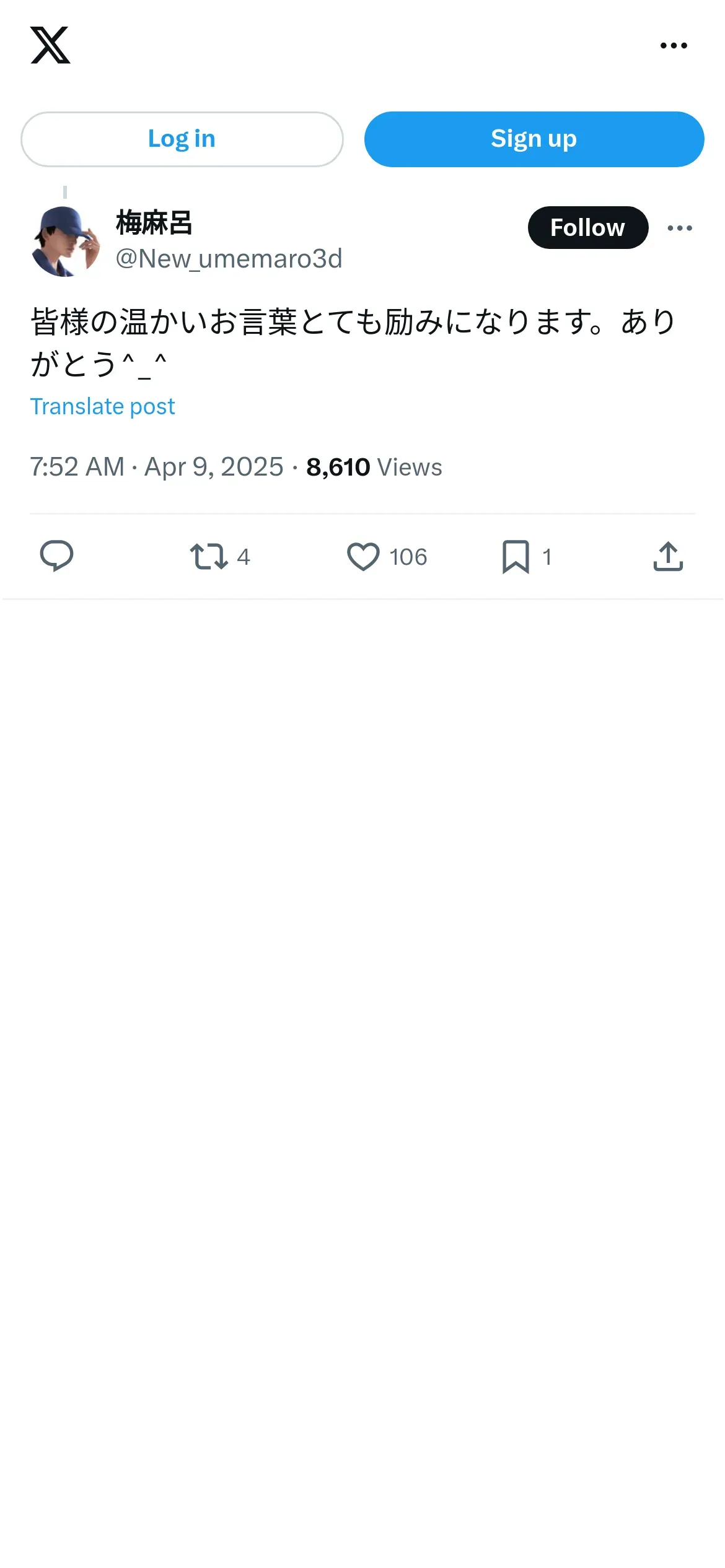Click the X logo
The height and width of the screenshot is (1568, 725).
coord(50,45)
